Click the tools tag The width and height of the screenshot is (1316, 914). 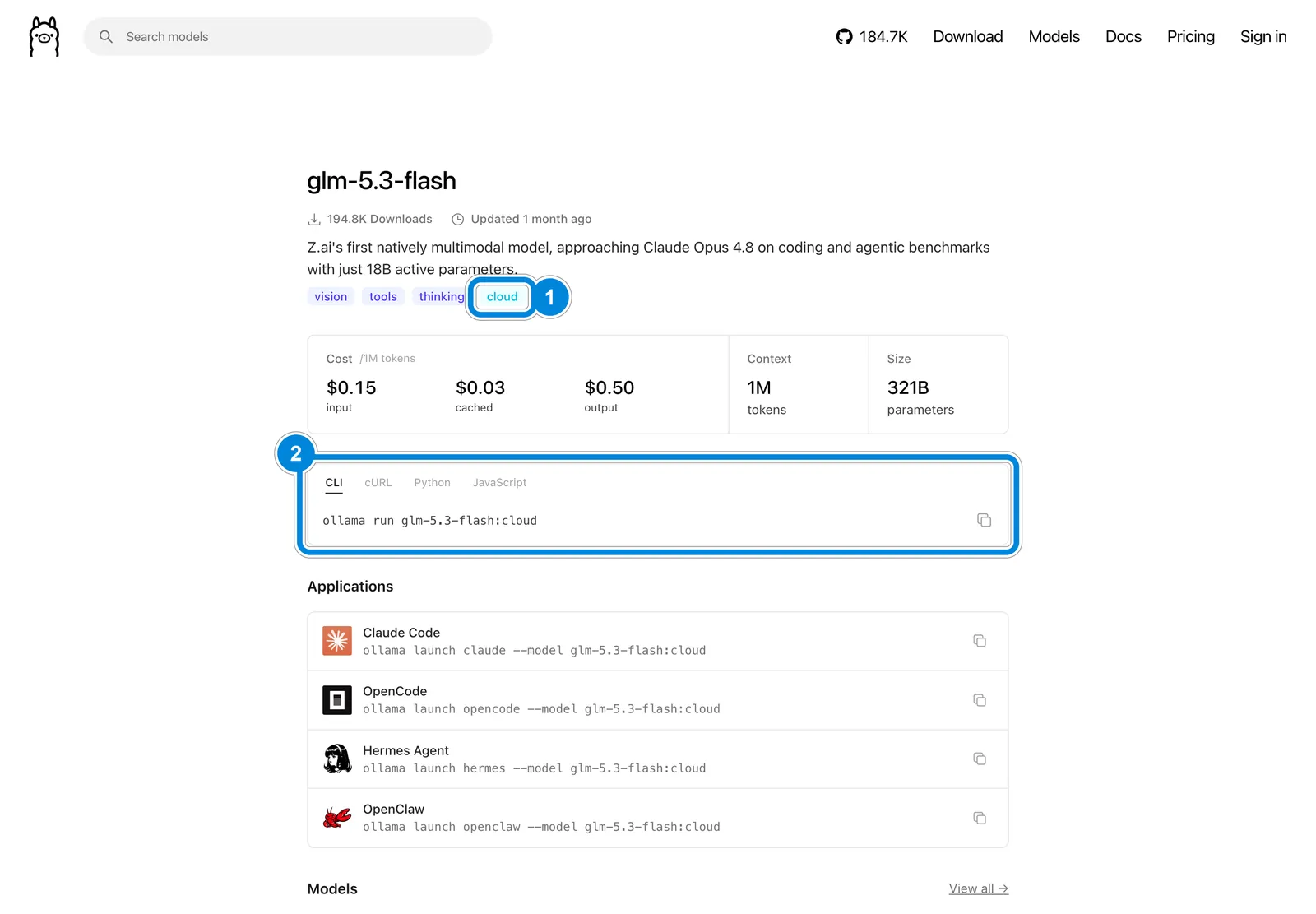click(383, 297)
